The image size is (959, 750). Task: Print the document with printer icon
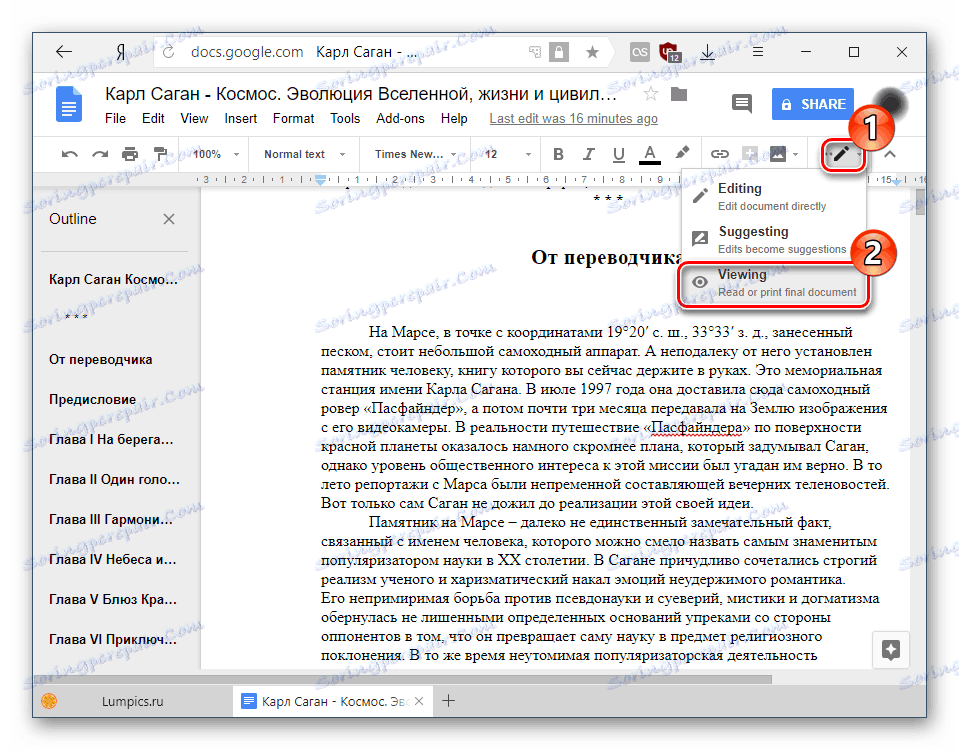(130, 154)
